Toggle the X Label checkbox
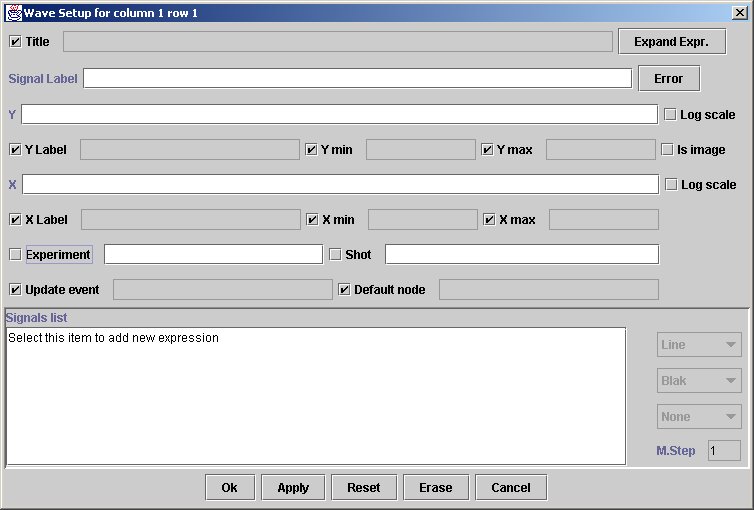This screenshot has width=754, height=510. pyautogui.click(x=15, y=220)
